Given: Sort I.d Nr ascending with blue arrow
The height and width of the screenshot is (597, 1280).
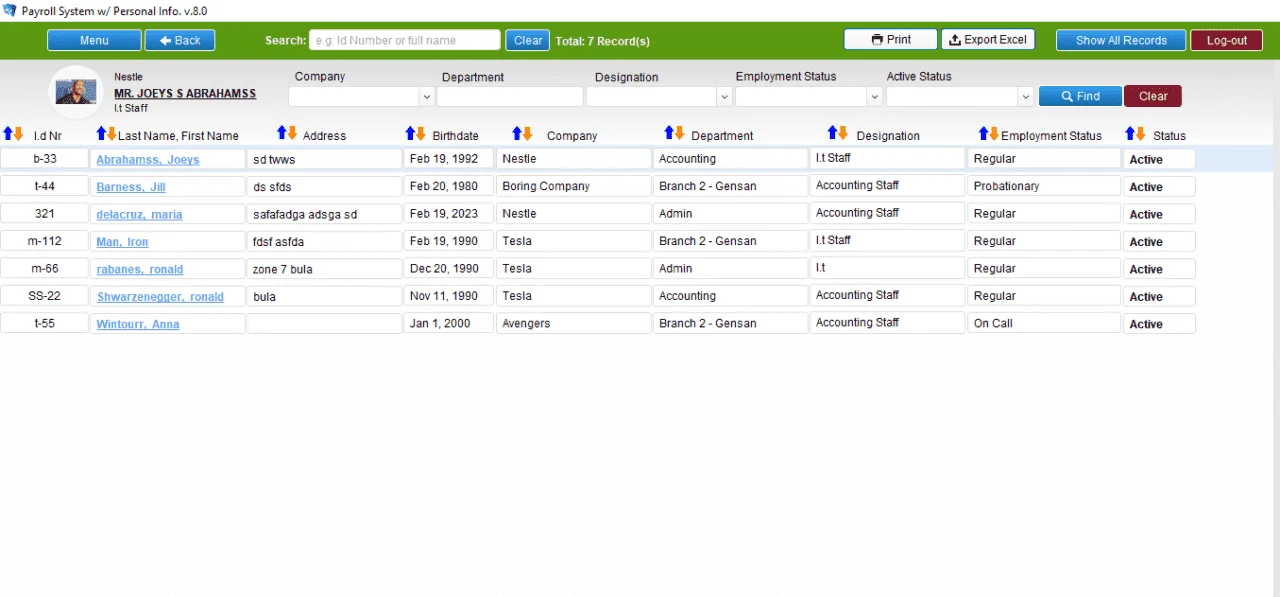Looking at the screenshot, I should pyautogui.click(x=8, y=134).
